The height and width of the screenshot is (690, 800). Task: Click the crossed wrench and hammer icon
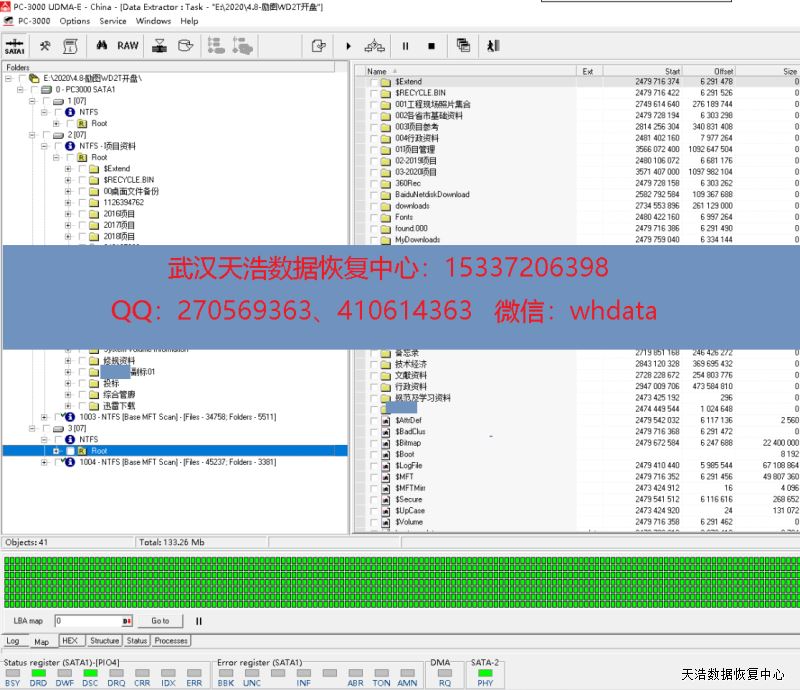click(x=45, y=45)
